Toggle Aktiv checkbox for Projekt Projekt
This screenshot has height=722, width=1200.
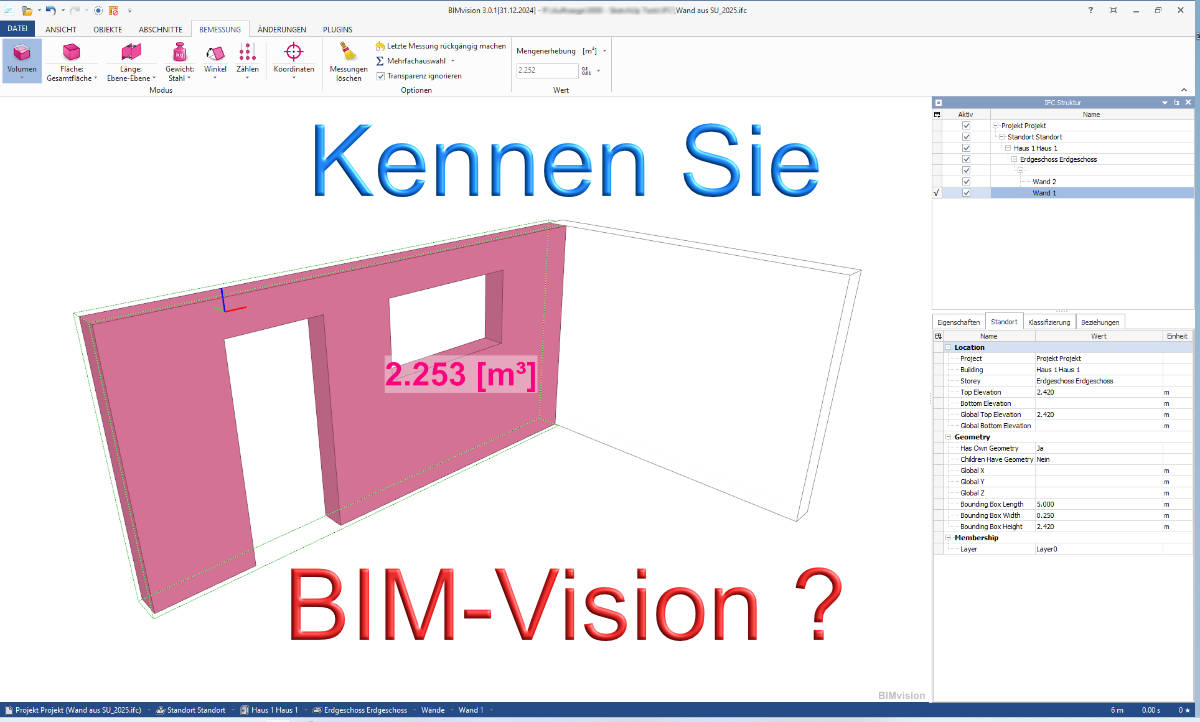[966, 126]
